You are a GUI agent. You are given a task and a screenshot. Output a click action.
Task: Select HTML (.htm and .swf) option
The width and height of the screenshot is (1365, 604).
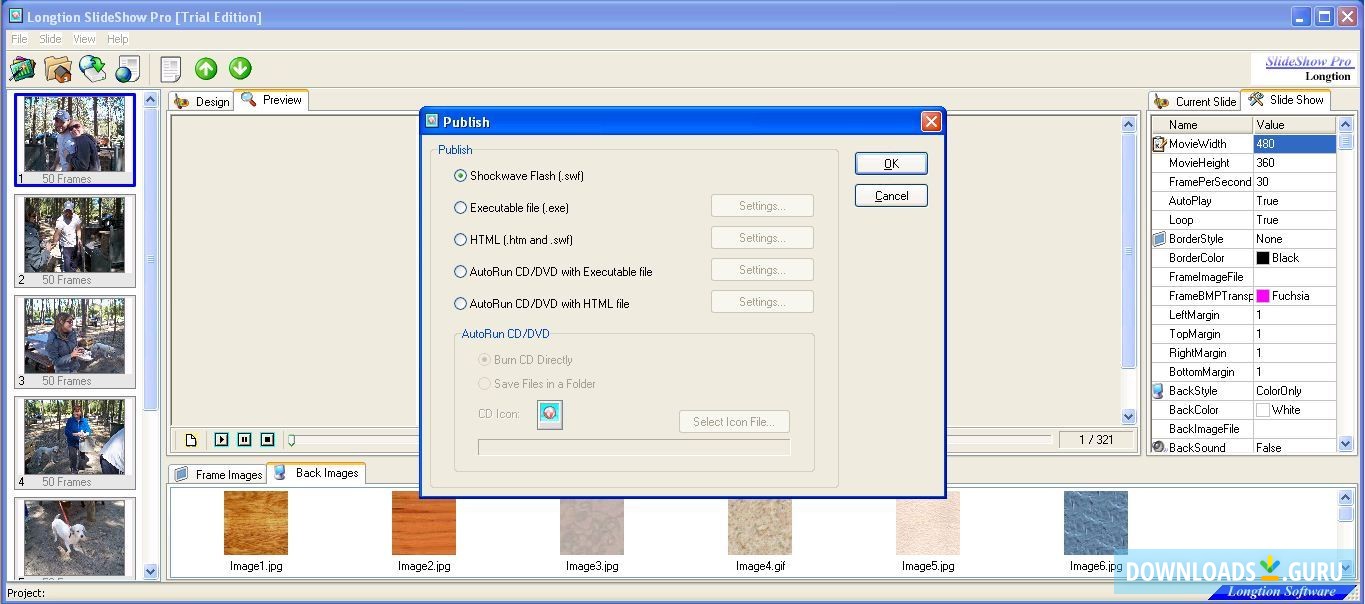(x=513, y=240)
